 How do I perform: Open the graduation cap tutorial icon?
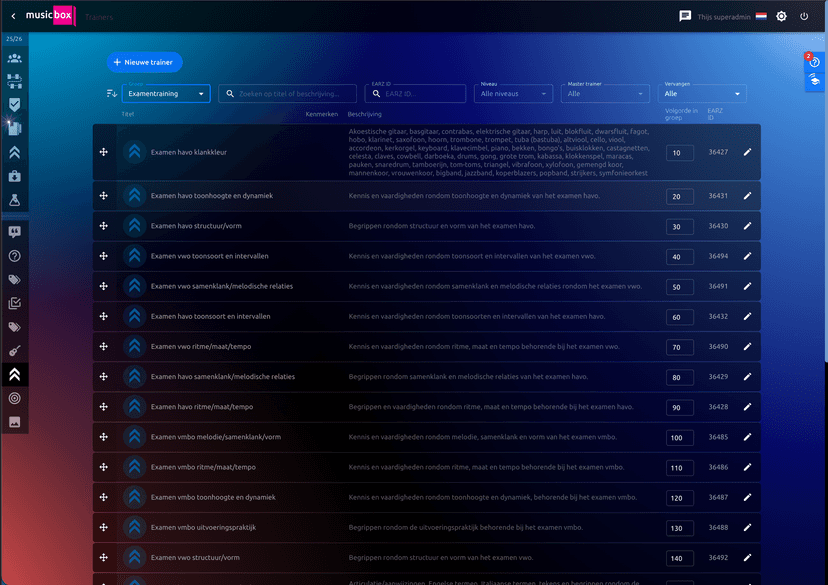coord(814,80)
